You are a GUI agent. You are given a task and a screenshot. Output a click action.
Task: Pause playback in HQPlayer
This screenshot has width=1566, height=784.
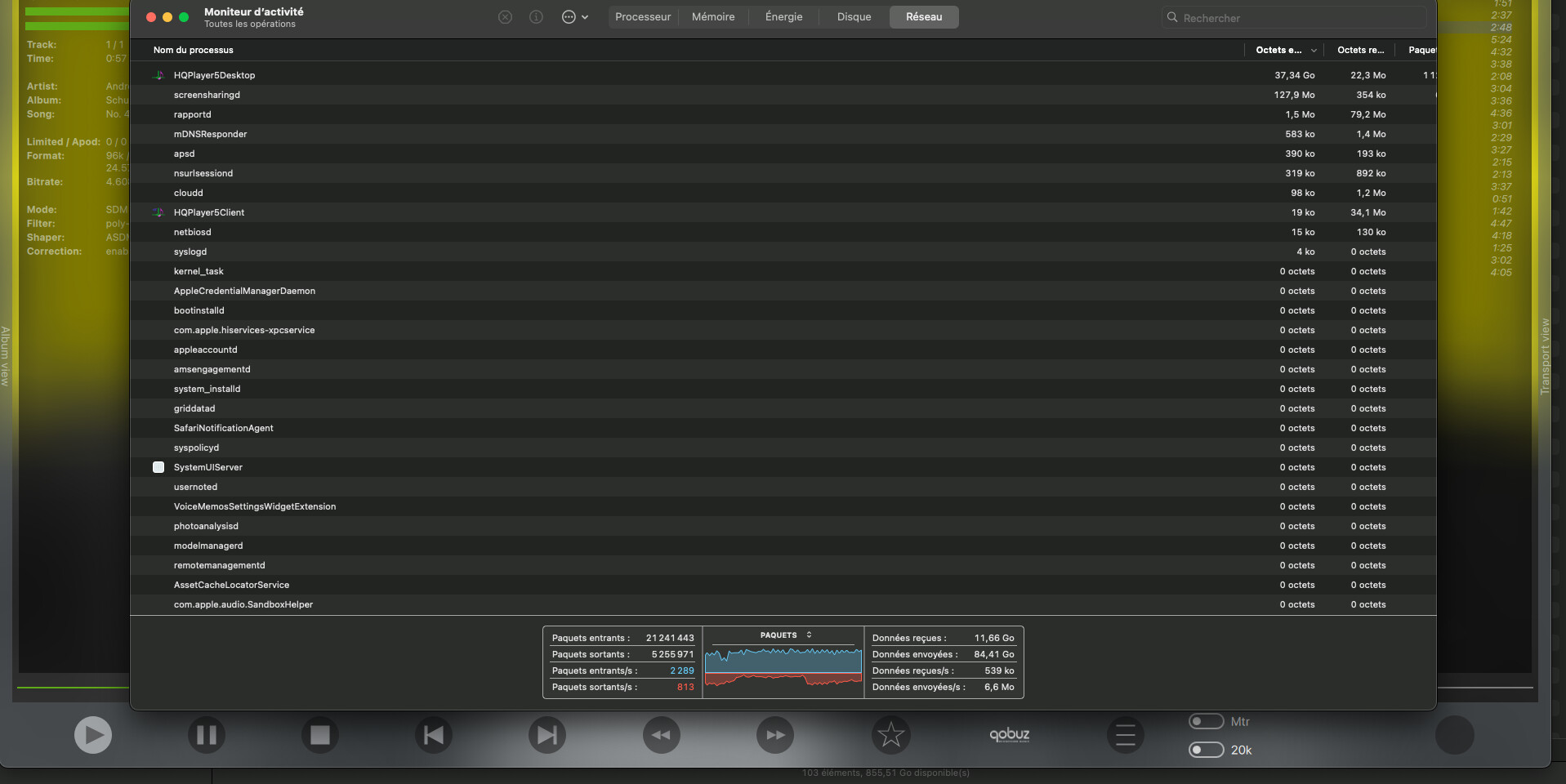[x=207, y=735]
